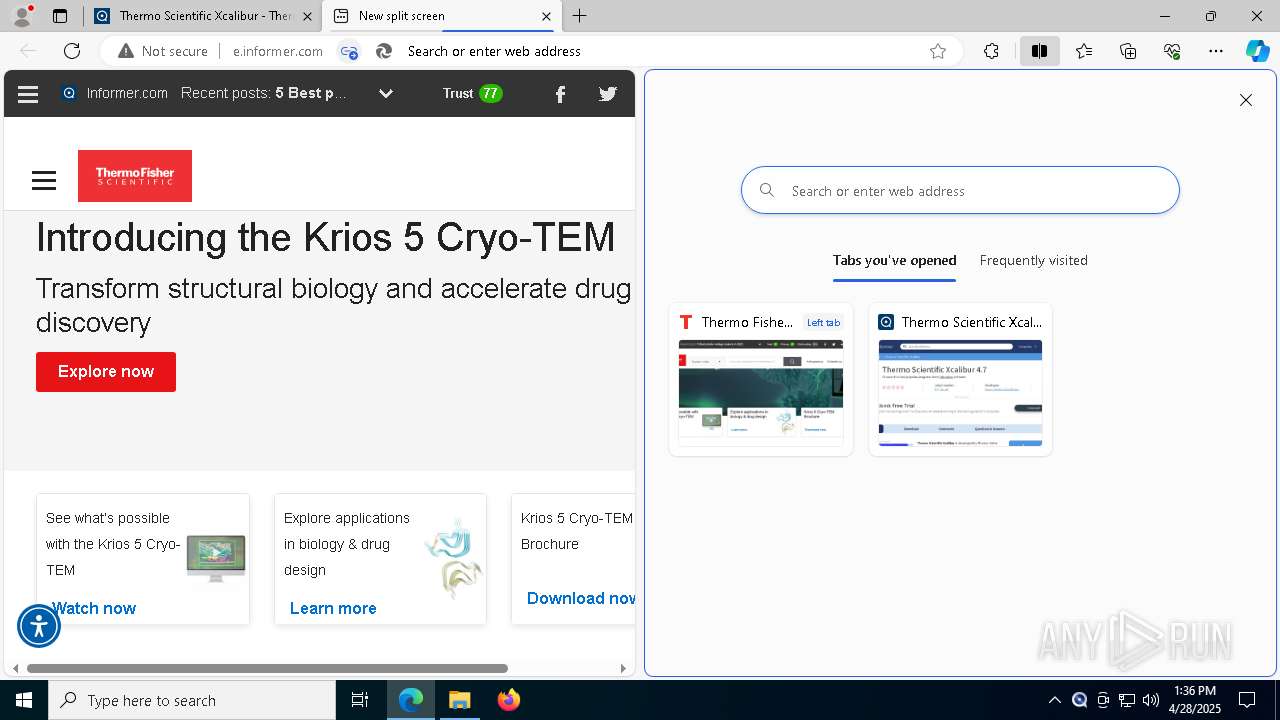The height and width of the screenshot is (720, 1280).
Task: Choose the Thermo Fisher tab card
Action: 761,380
